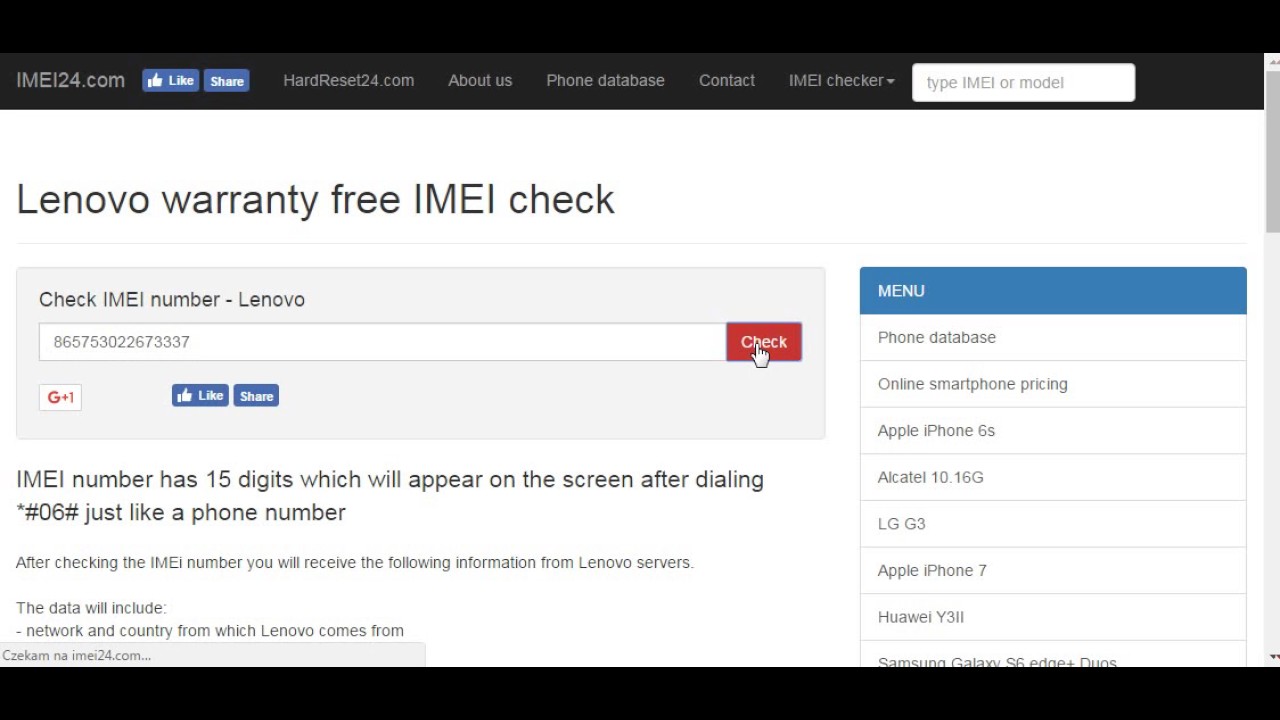
Task: Click the navbar Facebook Like button
Action: 170,81
